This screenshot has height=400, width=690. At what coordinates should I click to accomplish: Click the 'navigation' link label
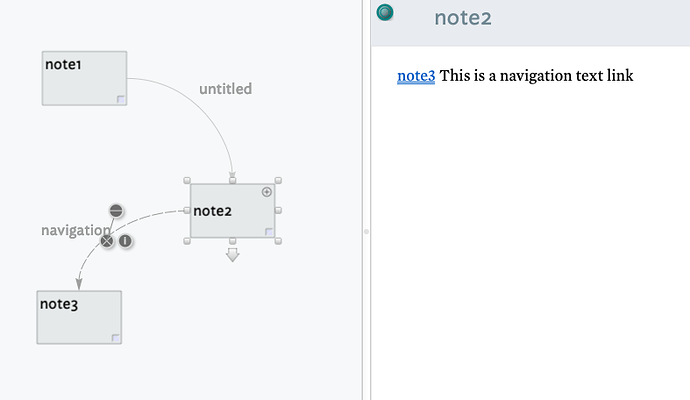[x=76, y=230]
